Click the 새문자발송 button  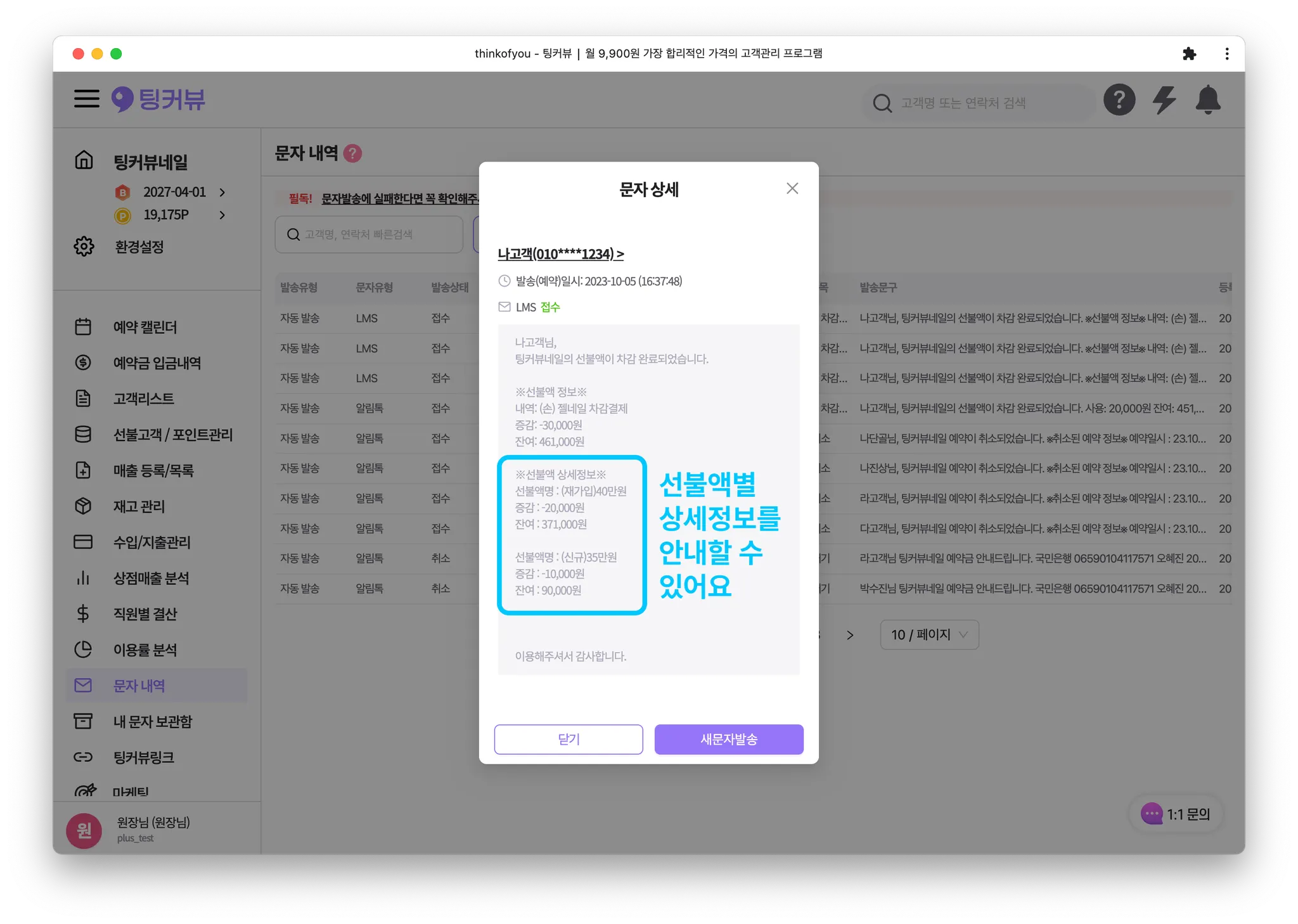[x=729, y=739]
